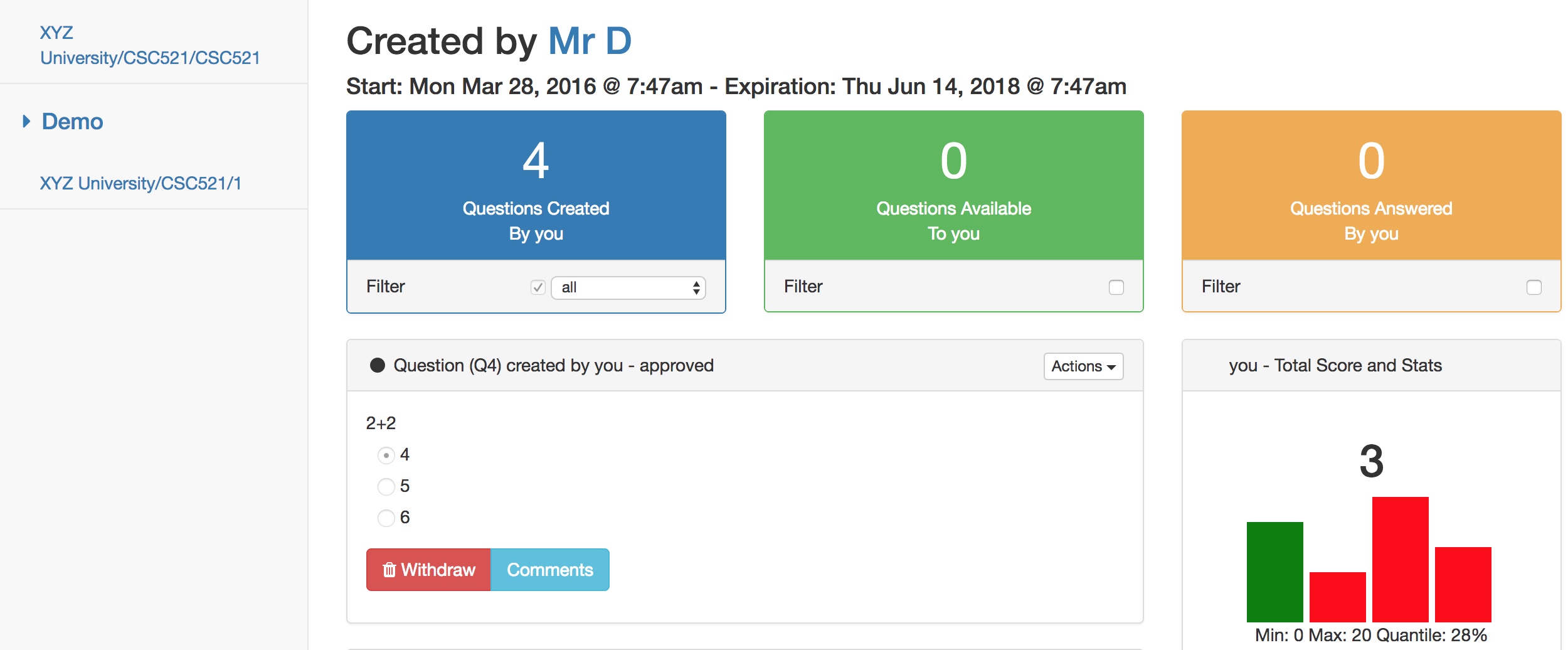Open XYZ University/CSC521/1 sidebar link
1568x650 pixels.
140,183
